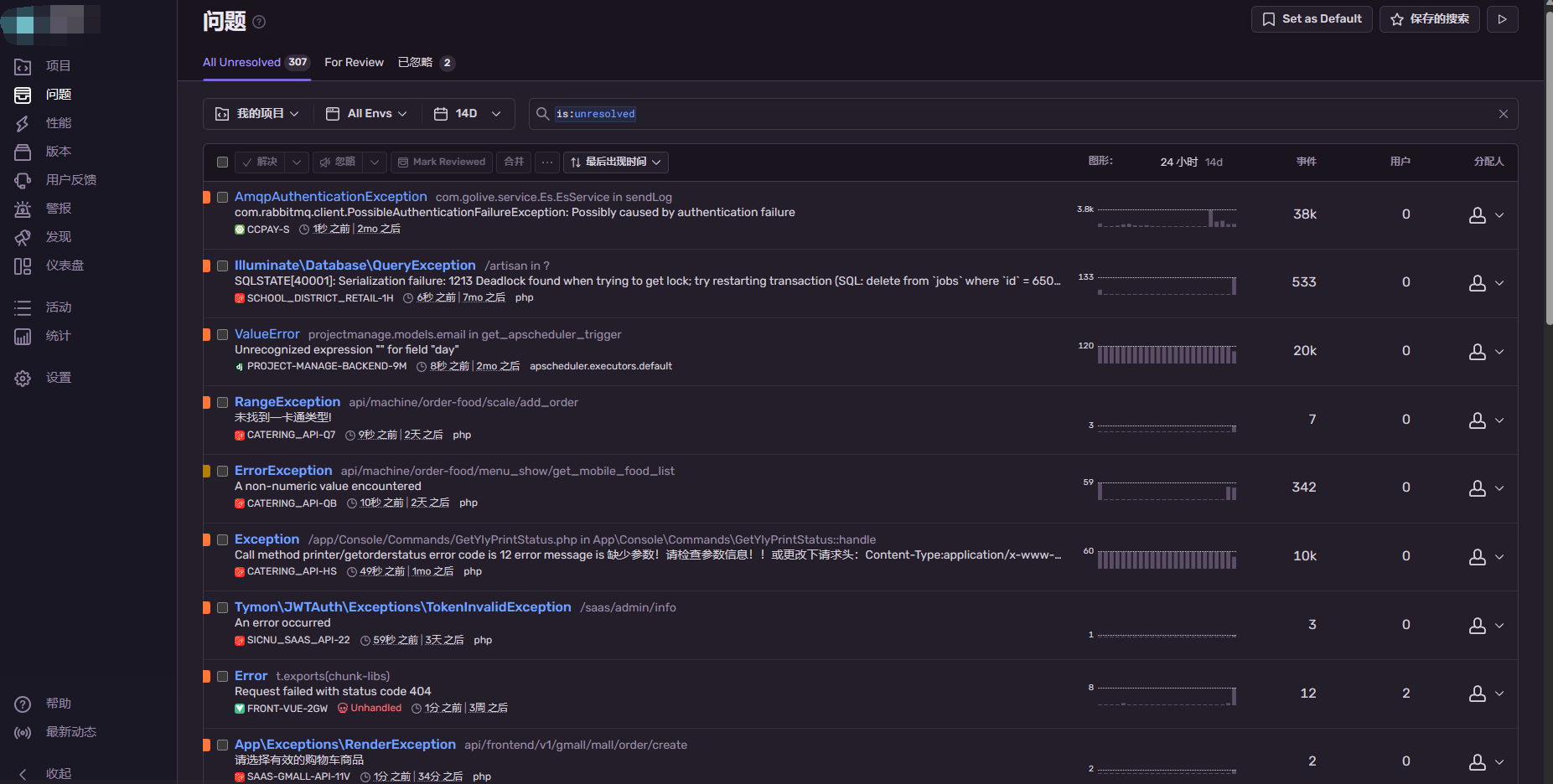Click 保存的搜索 button
The width and height of the screenshot is (1553, 784).
[x=1430, y=19]
